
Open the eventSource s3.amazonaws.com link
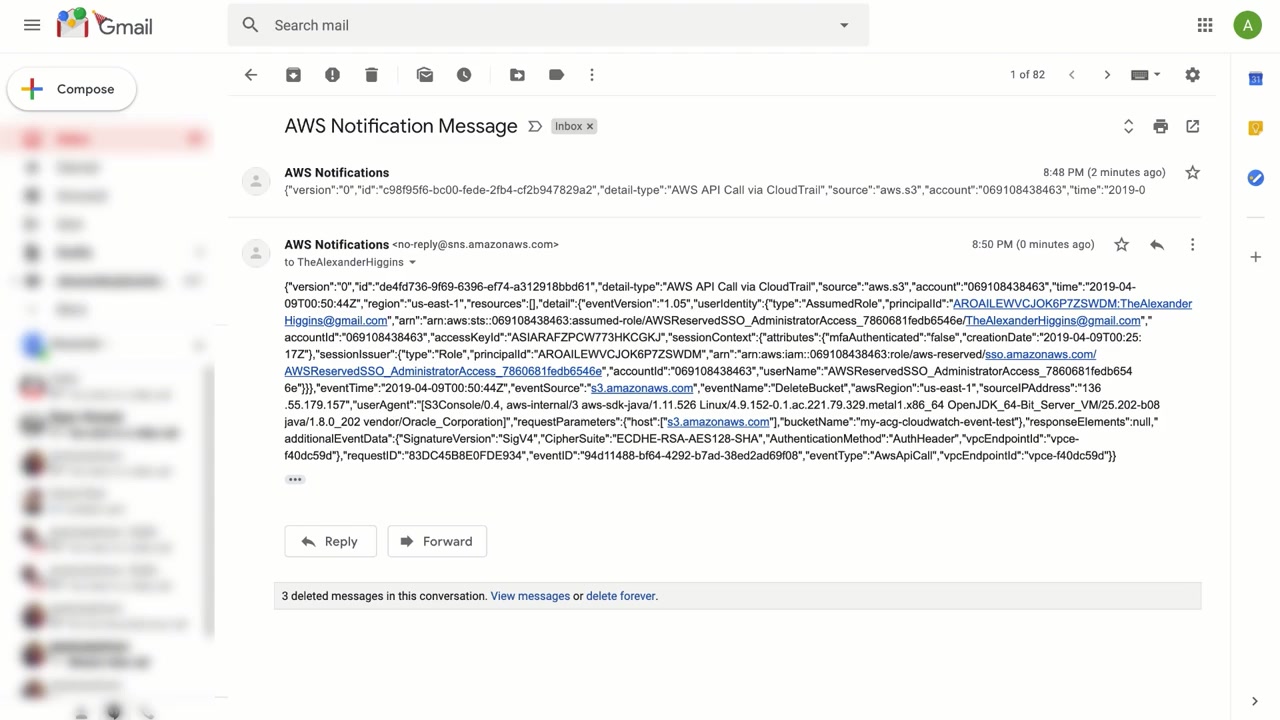click(x=642, y=388)
